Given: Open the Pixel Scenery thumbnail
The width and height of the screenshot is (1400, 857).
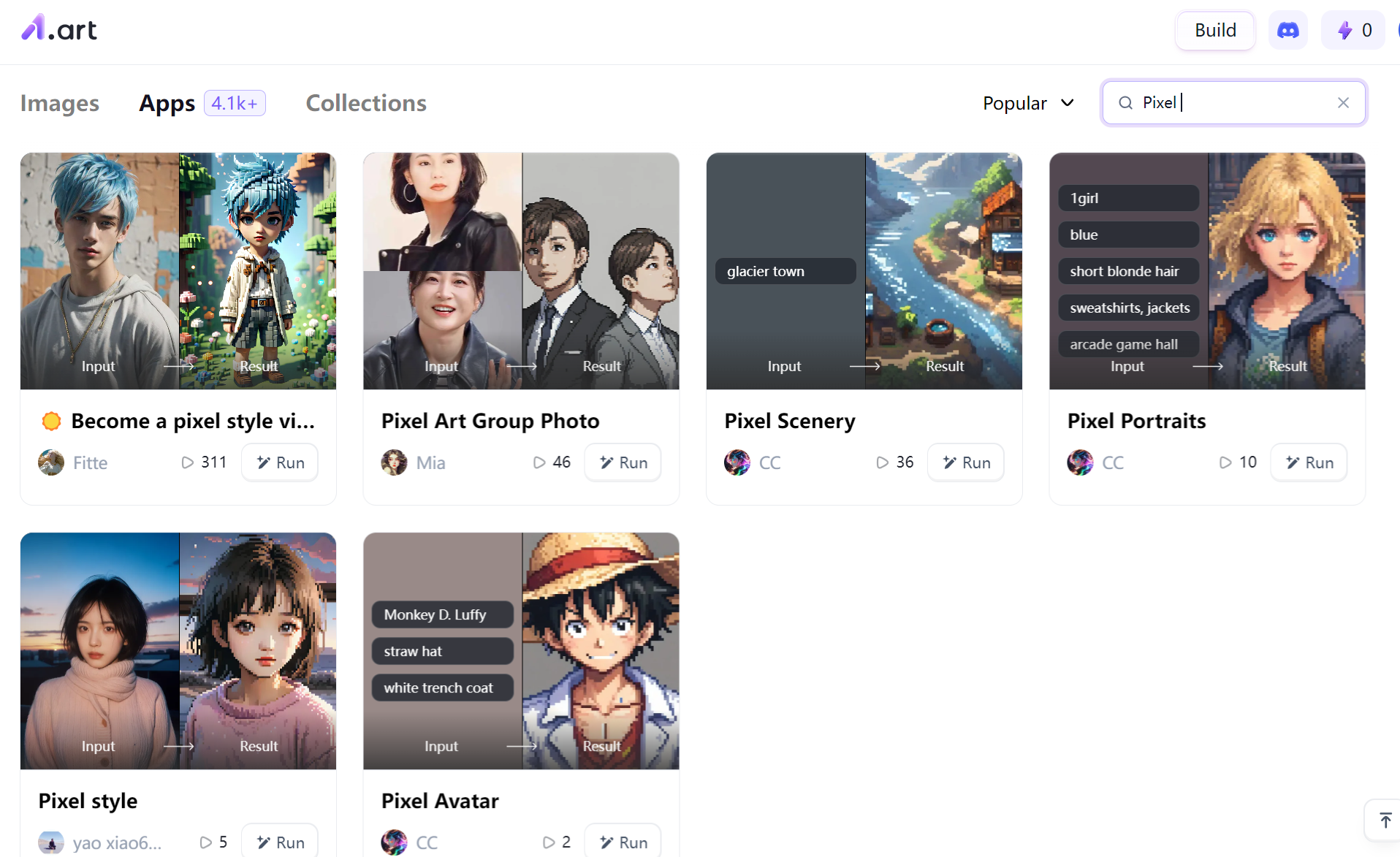Looking at the screenshot, I should click(864, 271).
